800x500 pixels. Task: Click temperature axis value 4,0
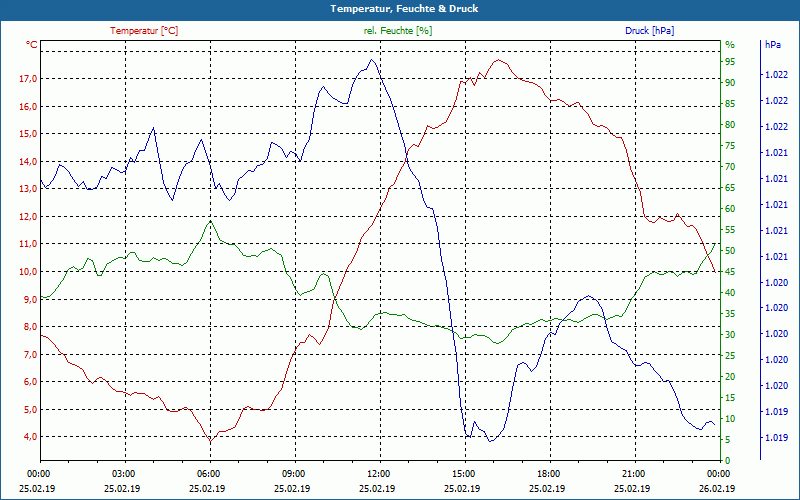click(x=30, y=437)
